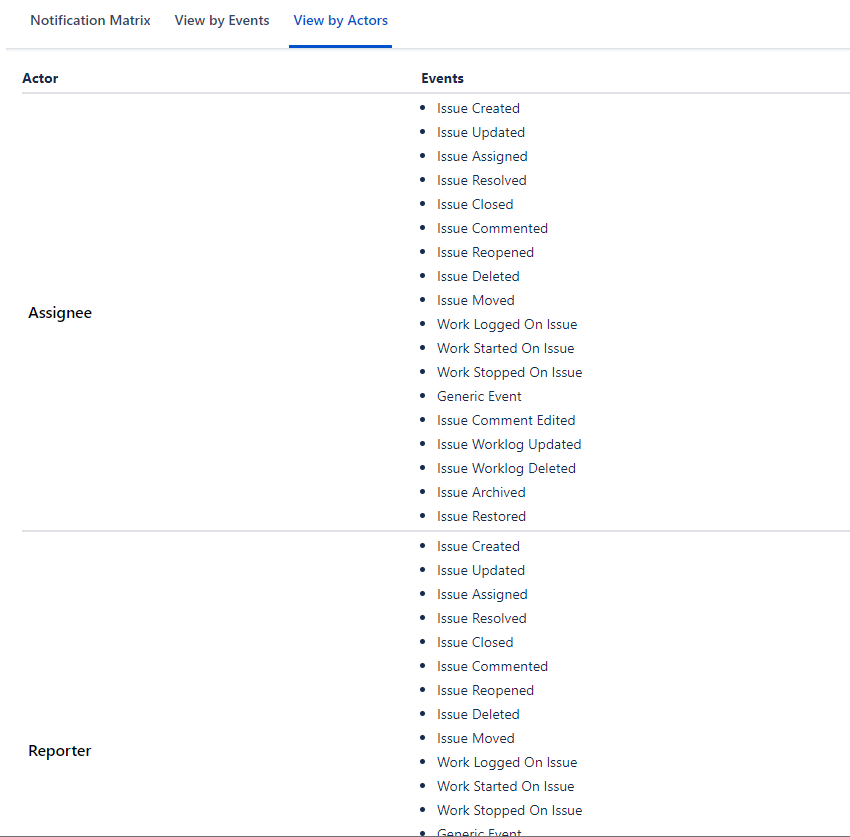Click Issue Comment Edited under Assignee
The height and width of the screenshot is (837, 850).
pos(506,421)
